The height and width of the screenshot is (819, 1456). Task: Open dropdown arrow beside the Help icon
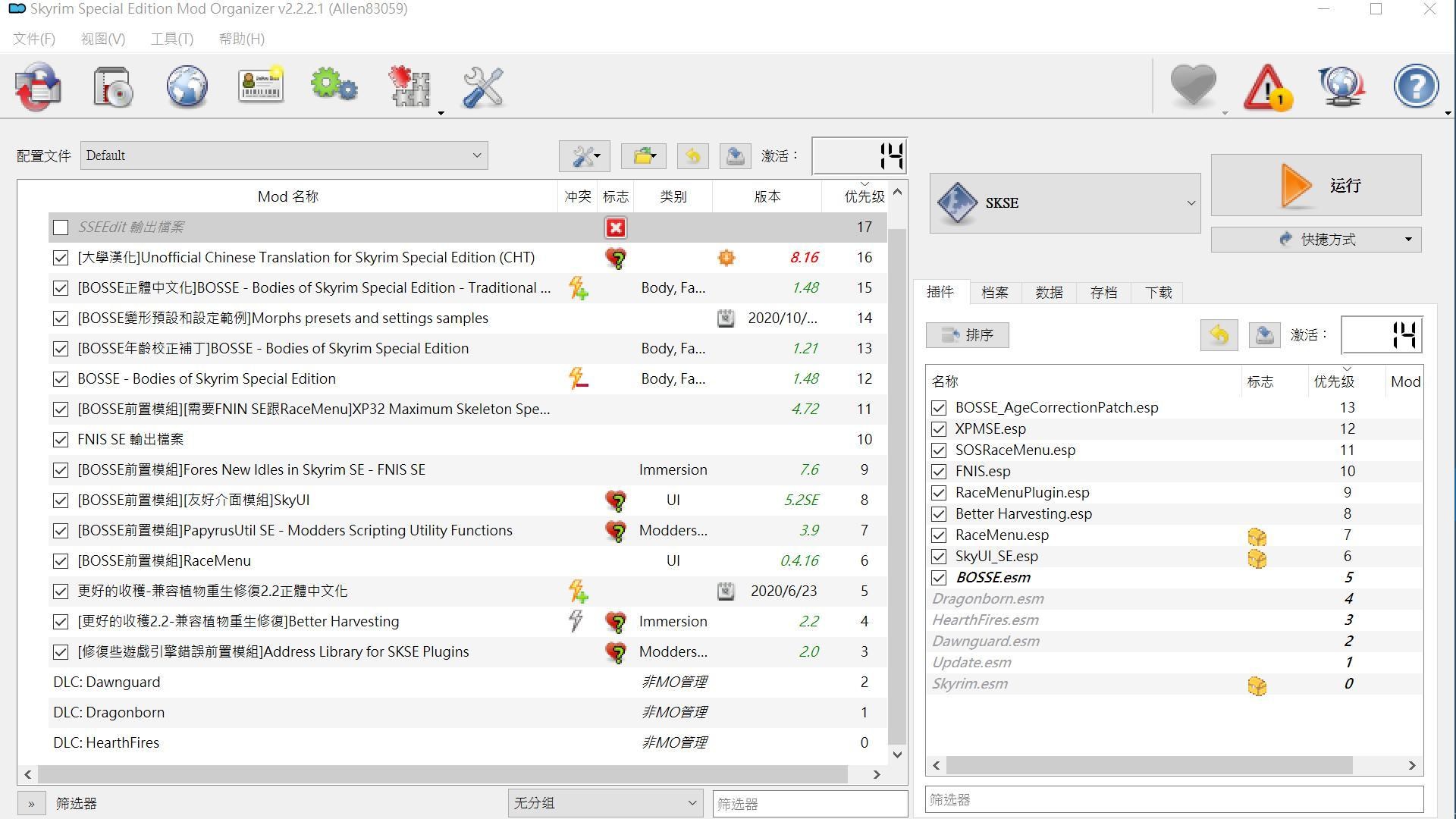pyautogui.click(x=1448, y=113)
